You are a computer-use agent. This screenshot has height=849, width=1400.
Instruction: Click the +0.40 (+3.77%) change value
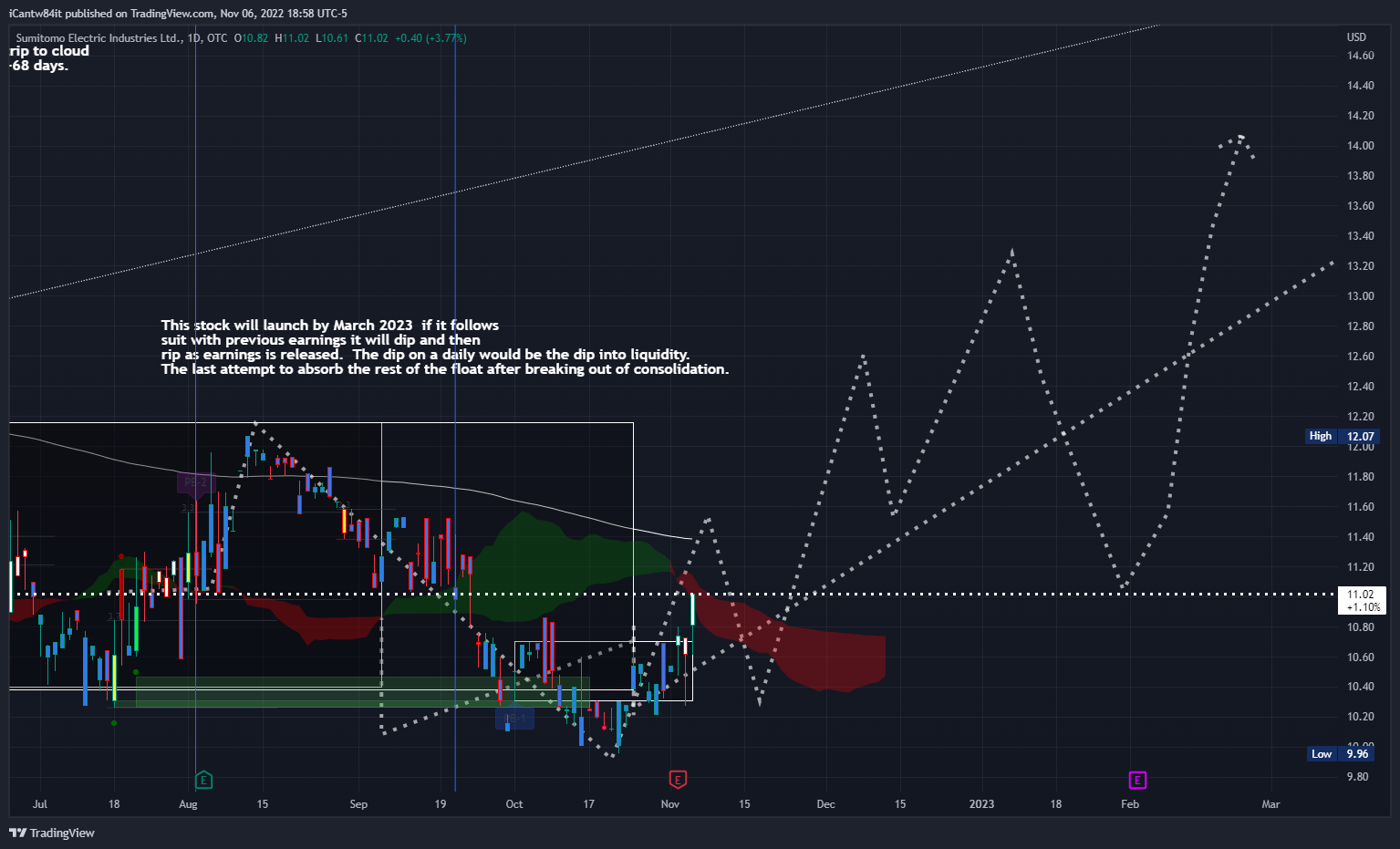[430, 38]
